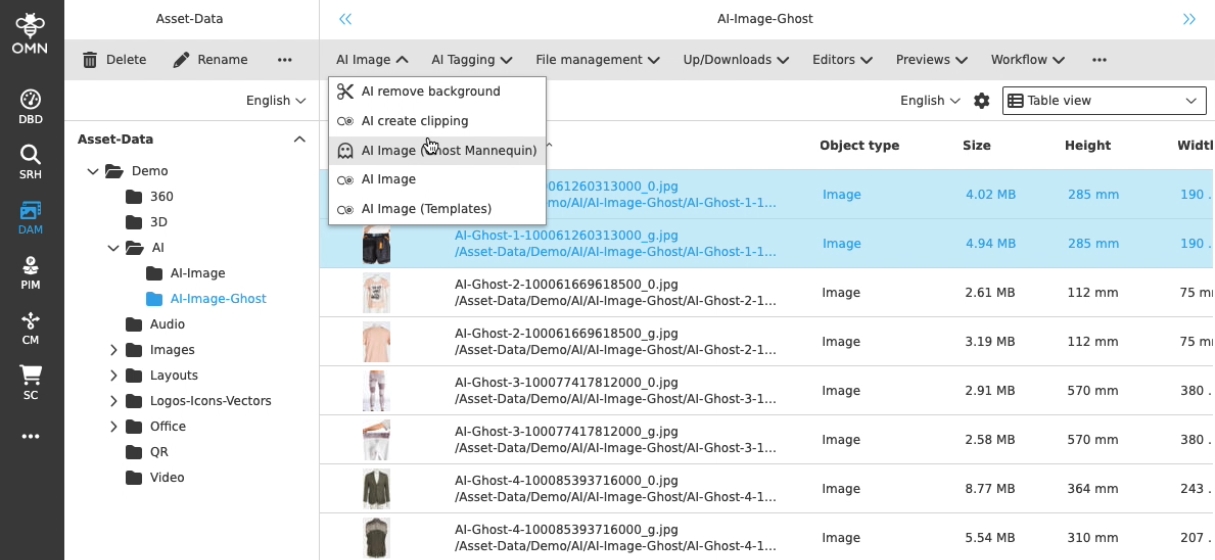Open the Editors menu
Screen dimensions: 1215x560
click(843, 60)
